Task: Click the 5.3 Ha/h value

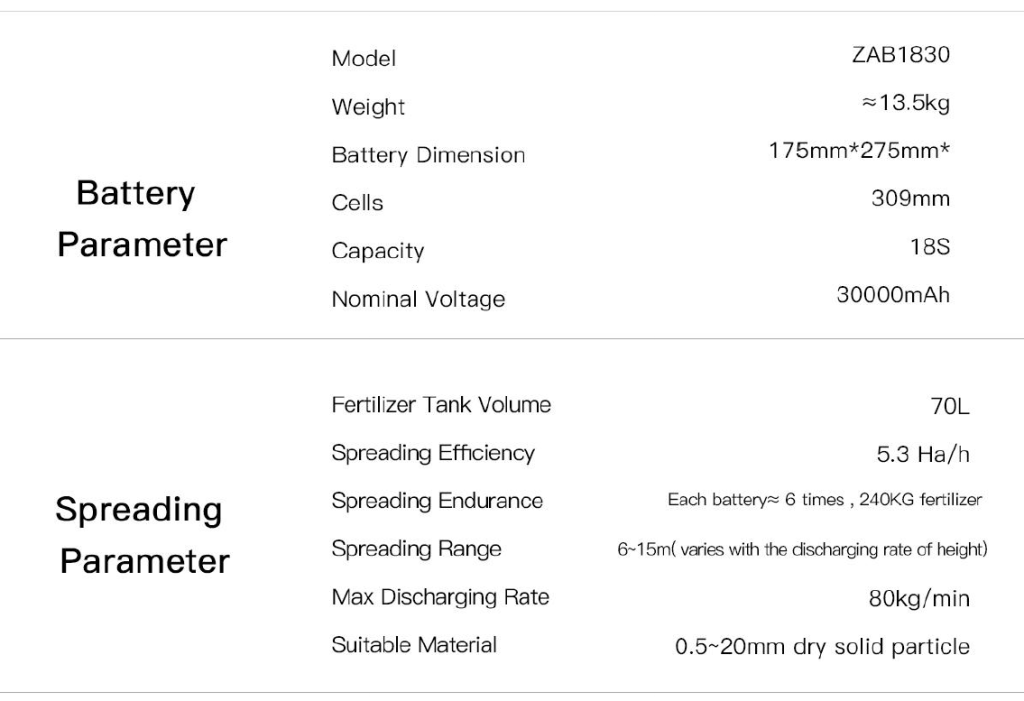Action: pos(923,455)
